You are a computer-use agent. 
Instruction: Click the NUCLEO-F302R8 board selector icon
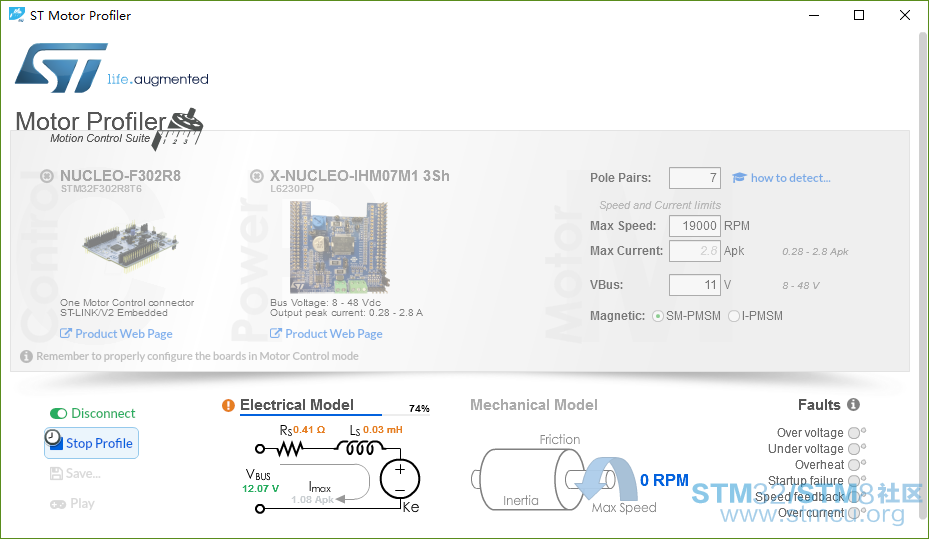[x=47, y=176]
